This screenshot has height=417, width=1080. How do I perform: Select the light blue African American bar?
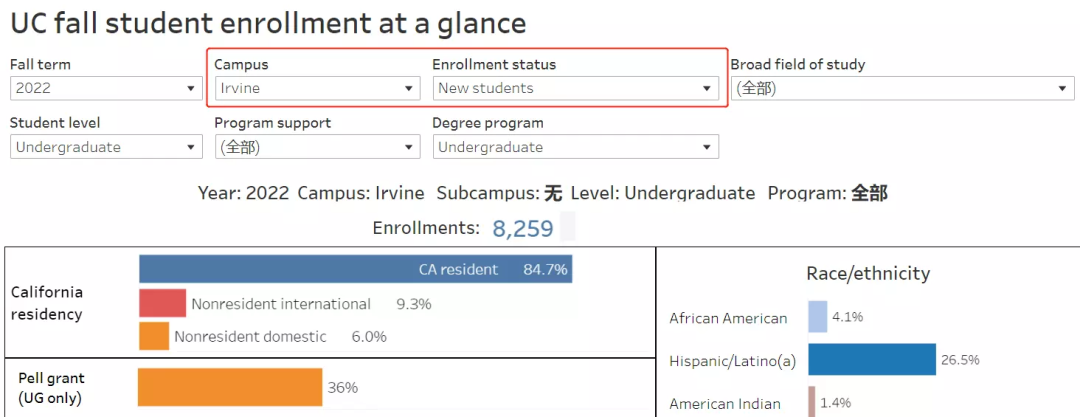(x=817, y=317)
